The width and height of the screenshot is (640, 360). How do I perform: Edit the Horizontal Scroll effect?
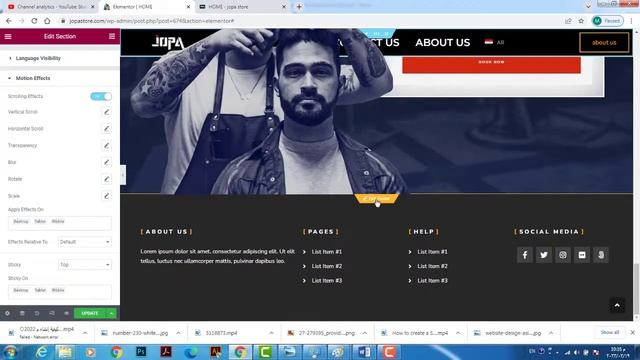click(106, 129)
